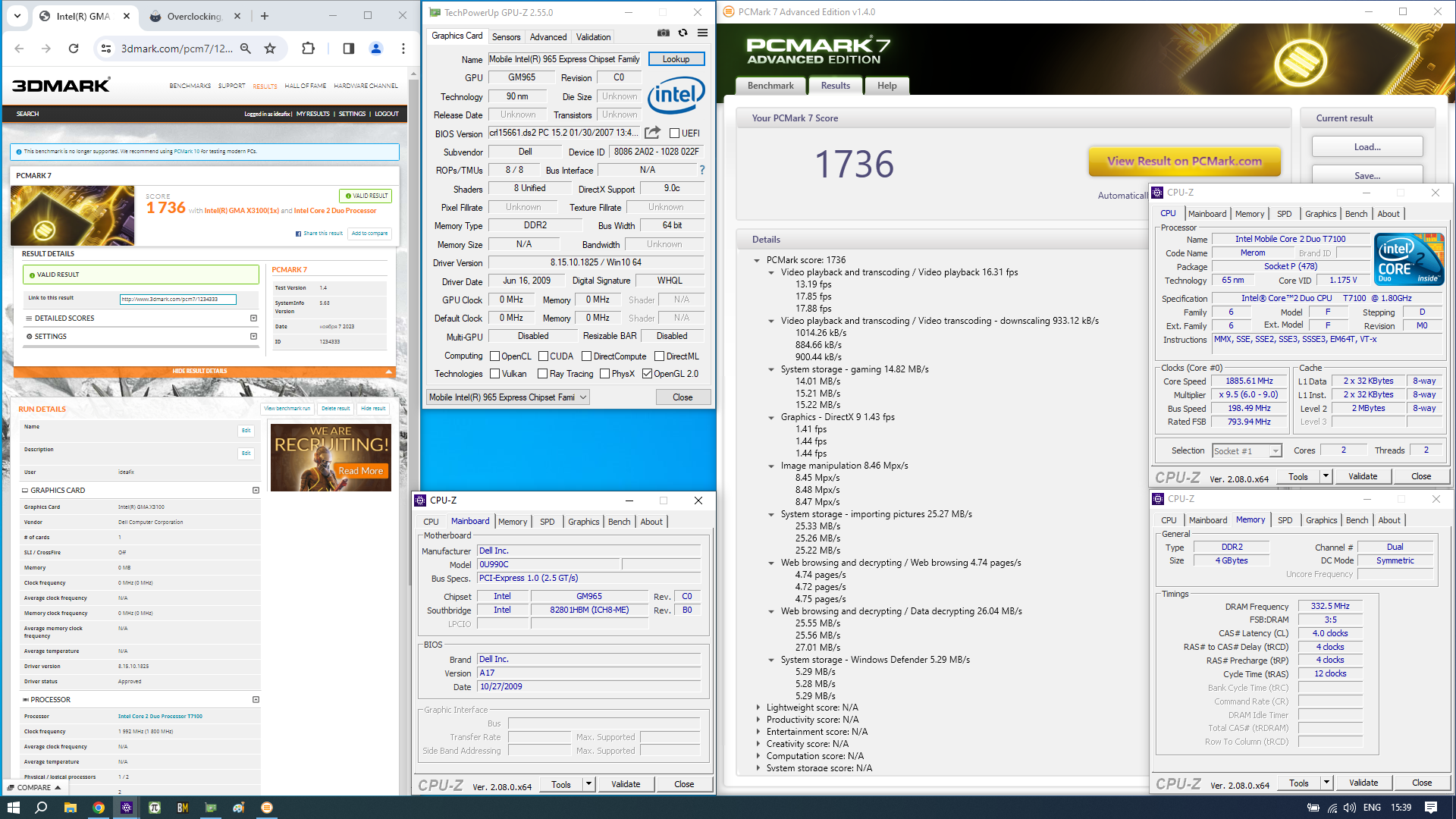Toggle the DirectCompute checkbox
Image resolution: width=1456 pixels, height=819 pixels.
586,356
